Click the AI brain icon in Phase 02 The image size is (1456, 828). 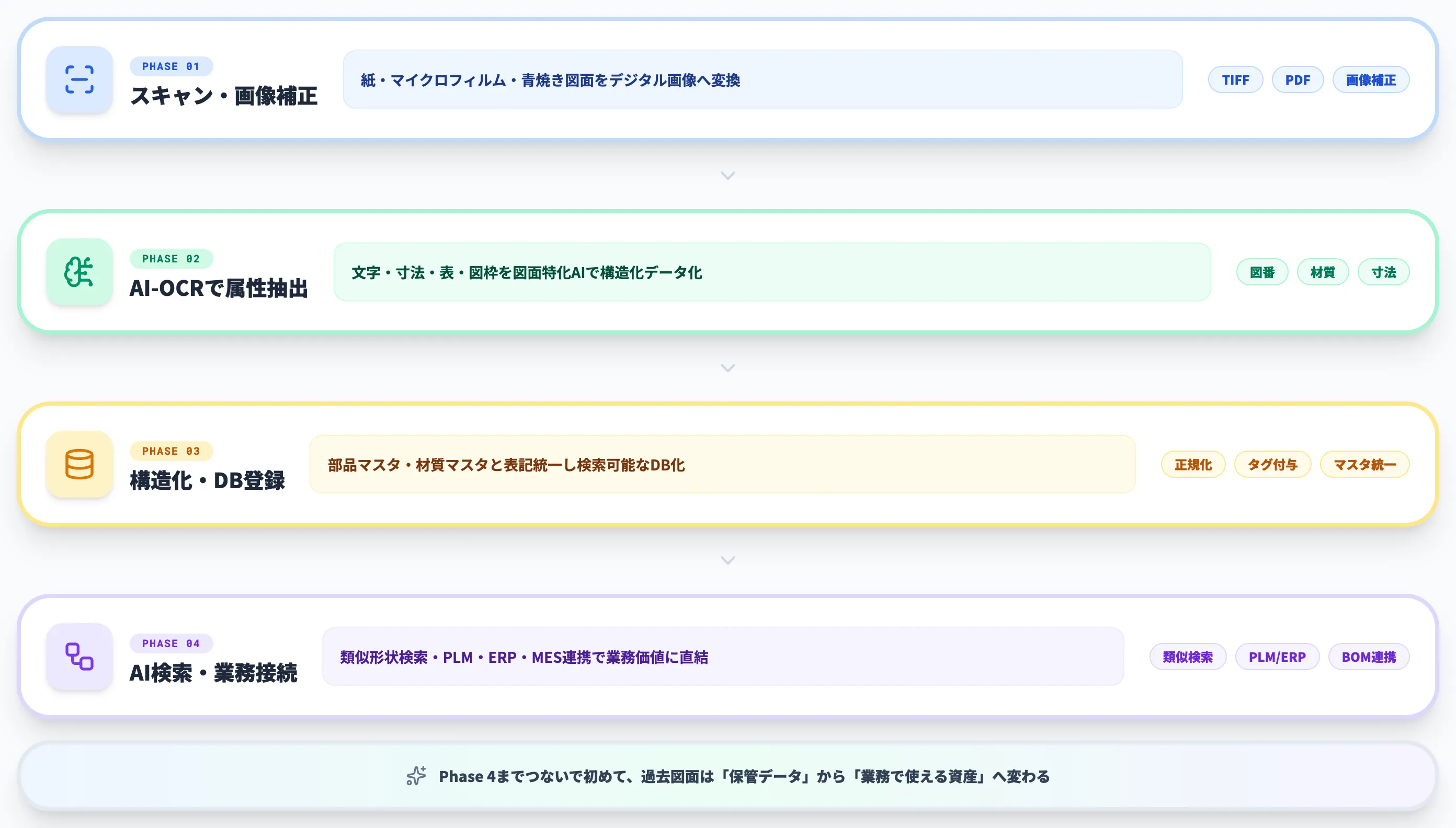(x=79, y=272)
